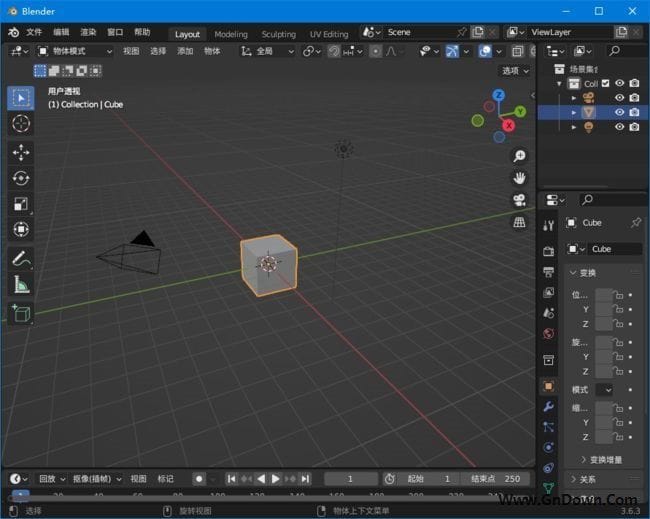This screenshot has height=519, width=650.
Task: Click the zoom magnifier icon in viewport
Action: coord(520,156)
